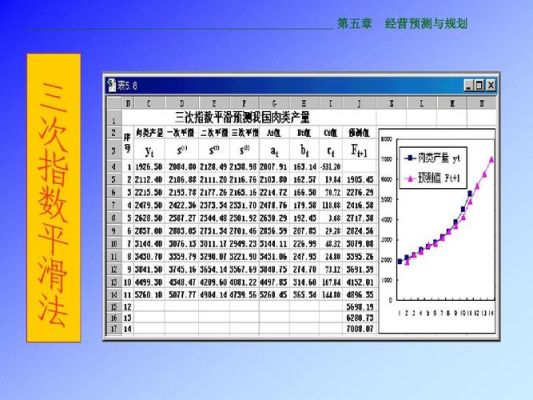This screenshot has height=400, width=533.
Task: Select column D header
Action: (182, 103)
